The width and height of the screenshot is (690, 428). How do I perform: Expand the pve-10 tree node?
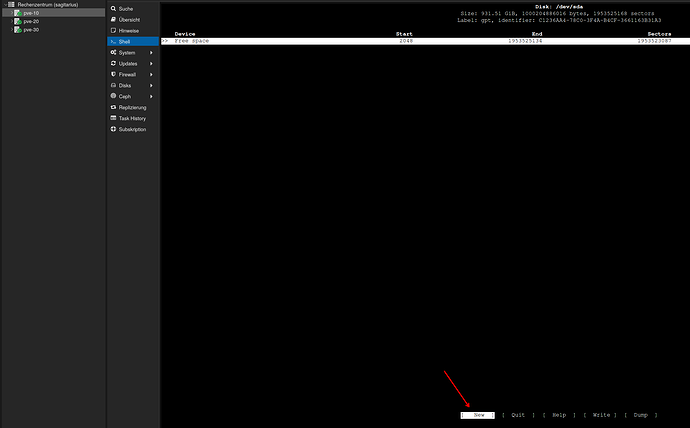pos(11,13)
